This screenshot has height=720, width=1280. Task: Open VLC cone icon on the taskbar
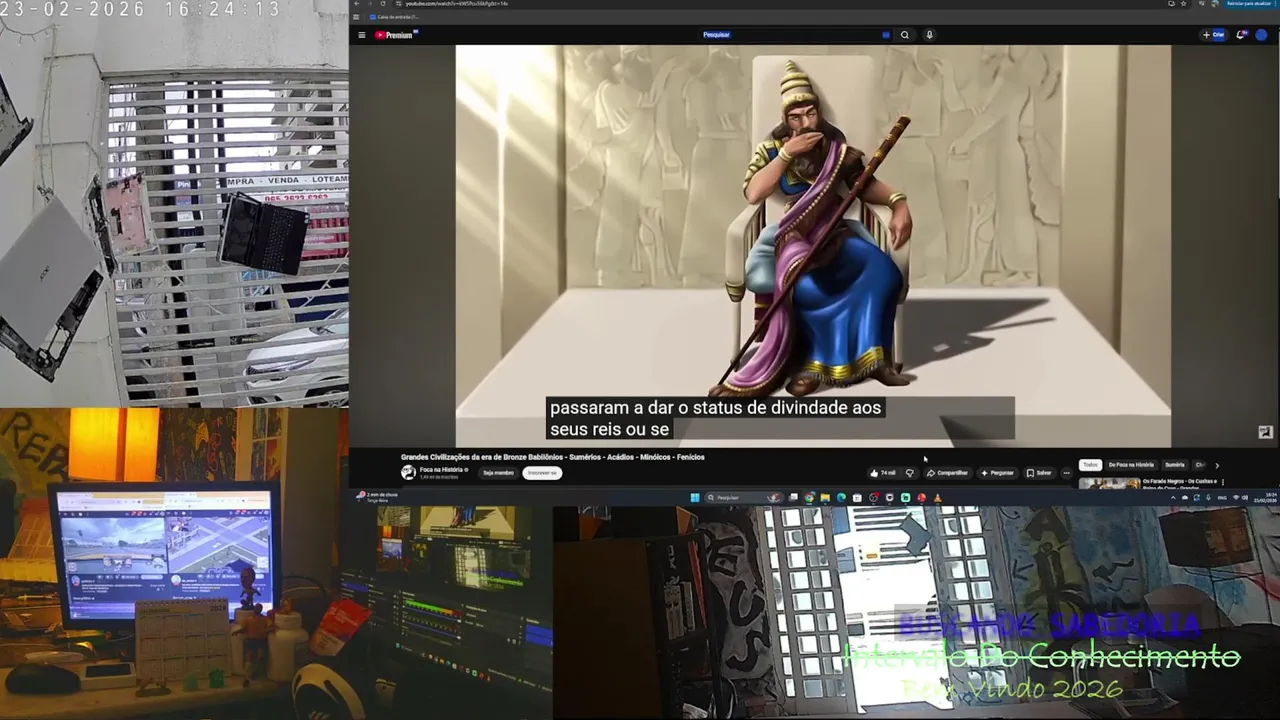pyautogui.click(x=938, y=498)
